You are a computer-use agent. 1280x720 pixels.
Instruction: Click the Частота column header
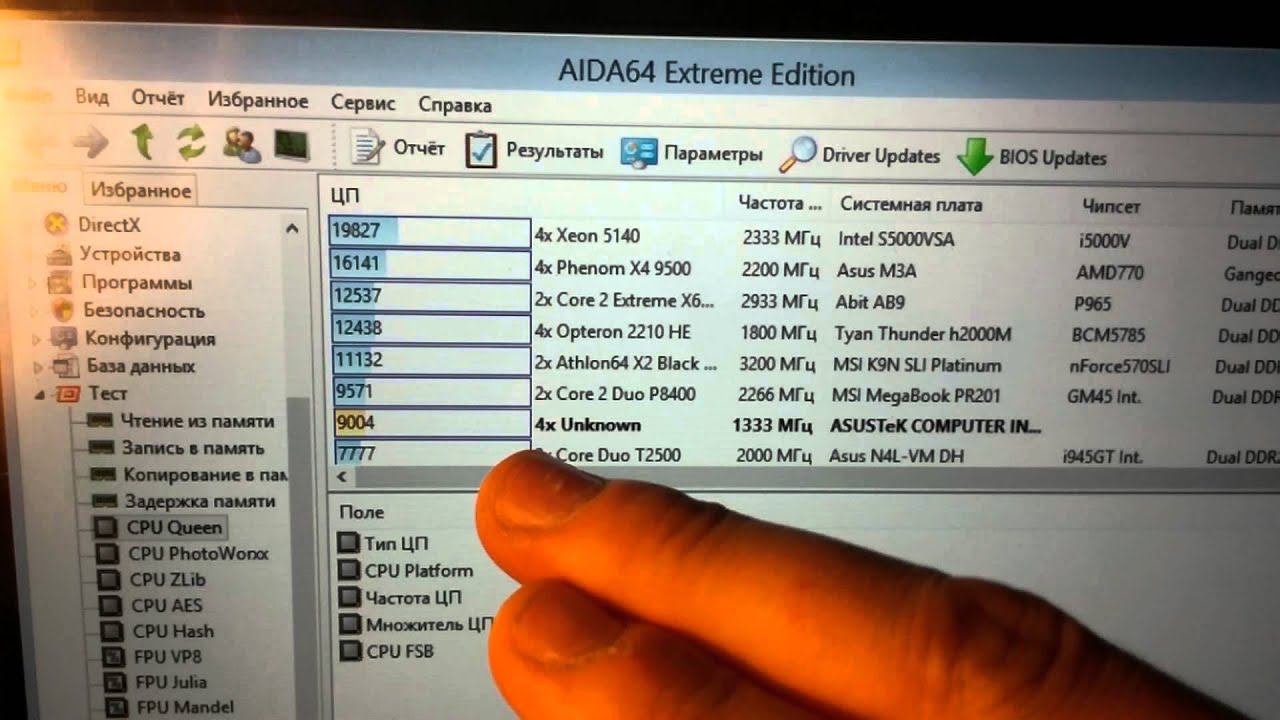click(x=779, y=203)
